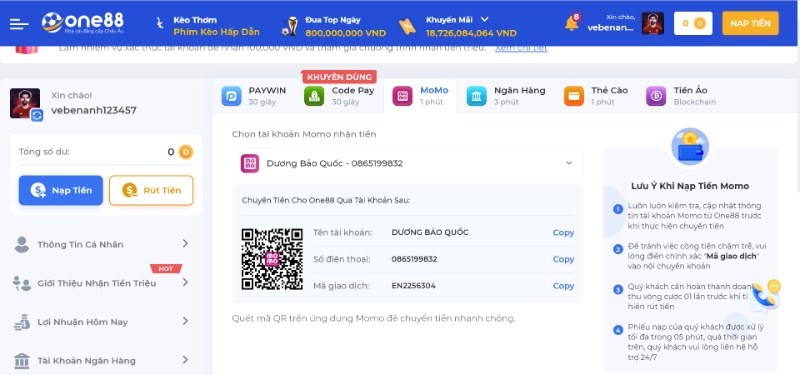800x375 pixels.
Task: Expand Thông Tin Cá Nhân chevron
Action: click(185, 244)
